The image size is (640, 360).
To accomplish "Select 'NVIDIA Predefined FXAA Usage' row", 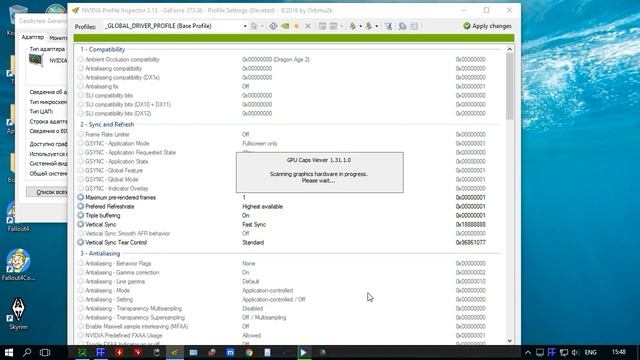I will [x=288, y=336].
